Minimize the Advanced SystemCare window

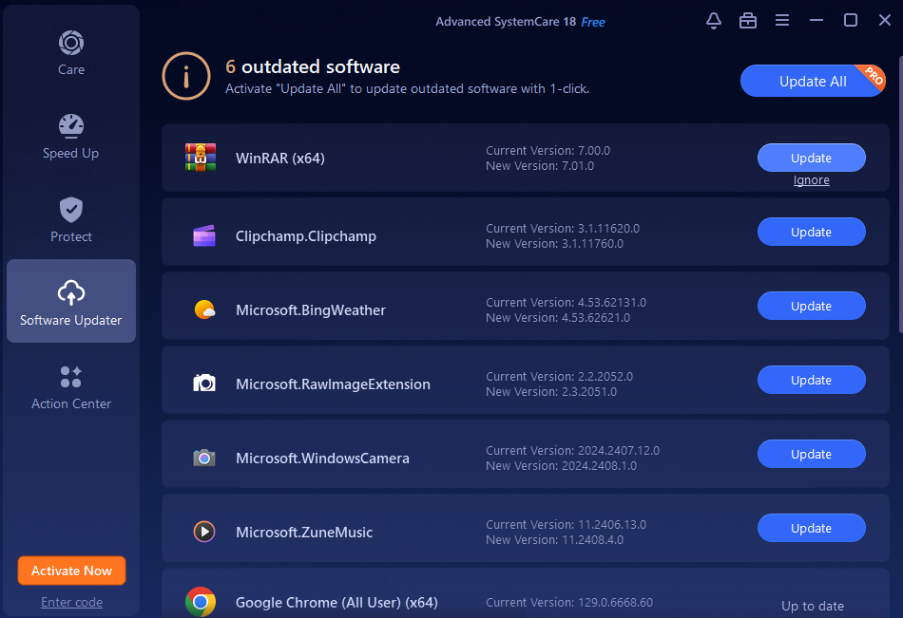tap(816, 21)
